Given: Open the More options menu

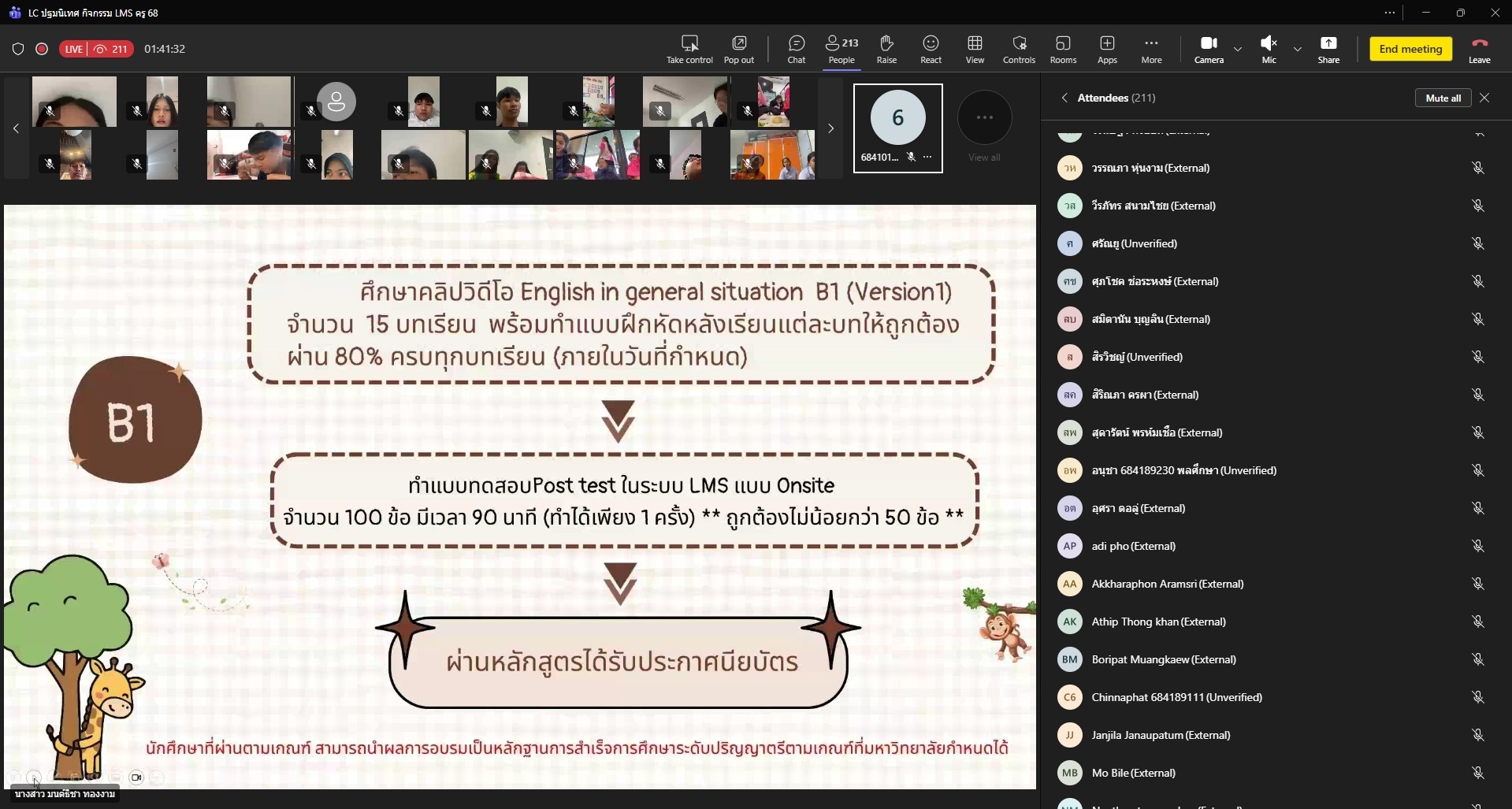Looking at the screenshot, I should (1151, 48).
